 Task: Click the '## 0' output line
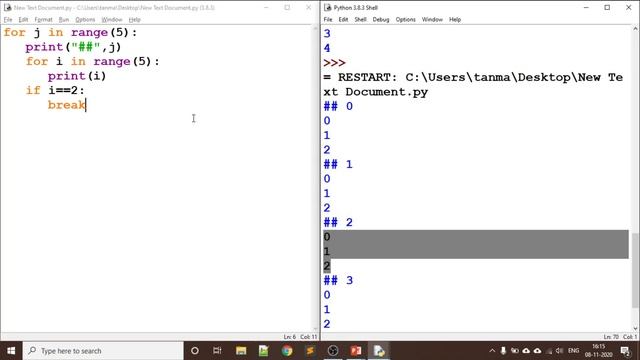point(338,106)
